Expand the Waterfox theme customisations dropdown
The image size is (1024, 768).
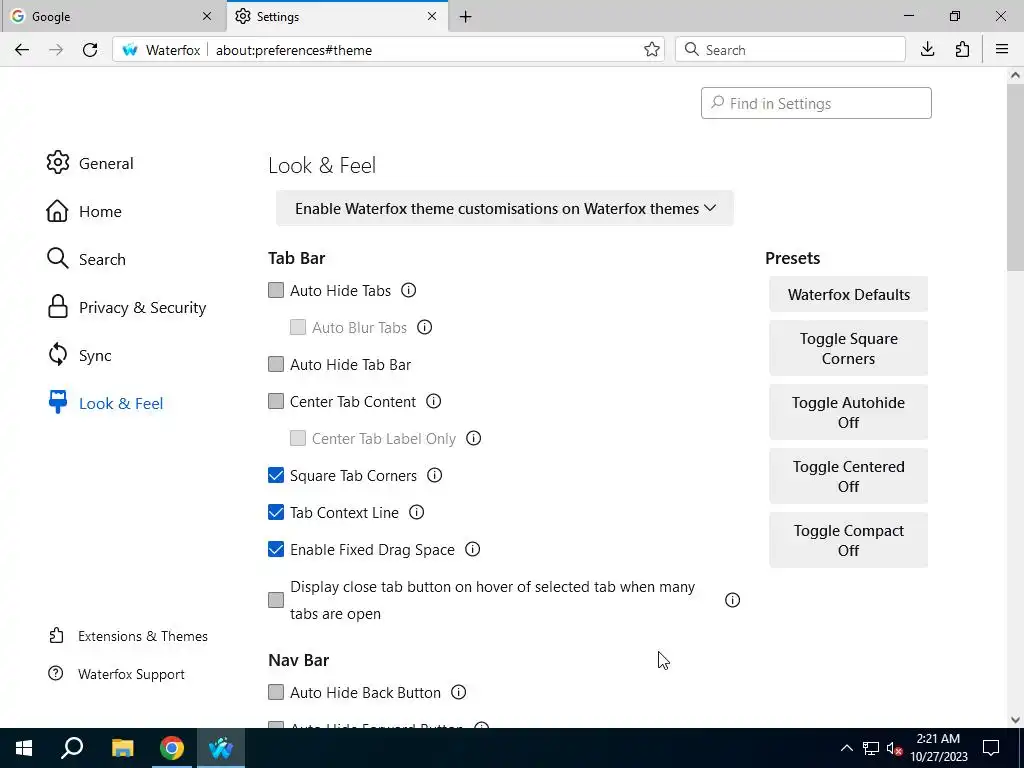[505, 208]
